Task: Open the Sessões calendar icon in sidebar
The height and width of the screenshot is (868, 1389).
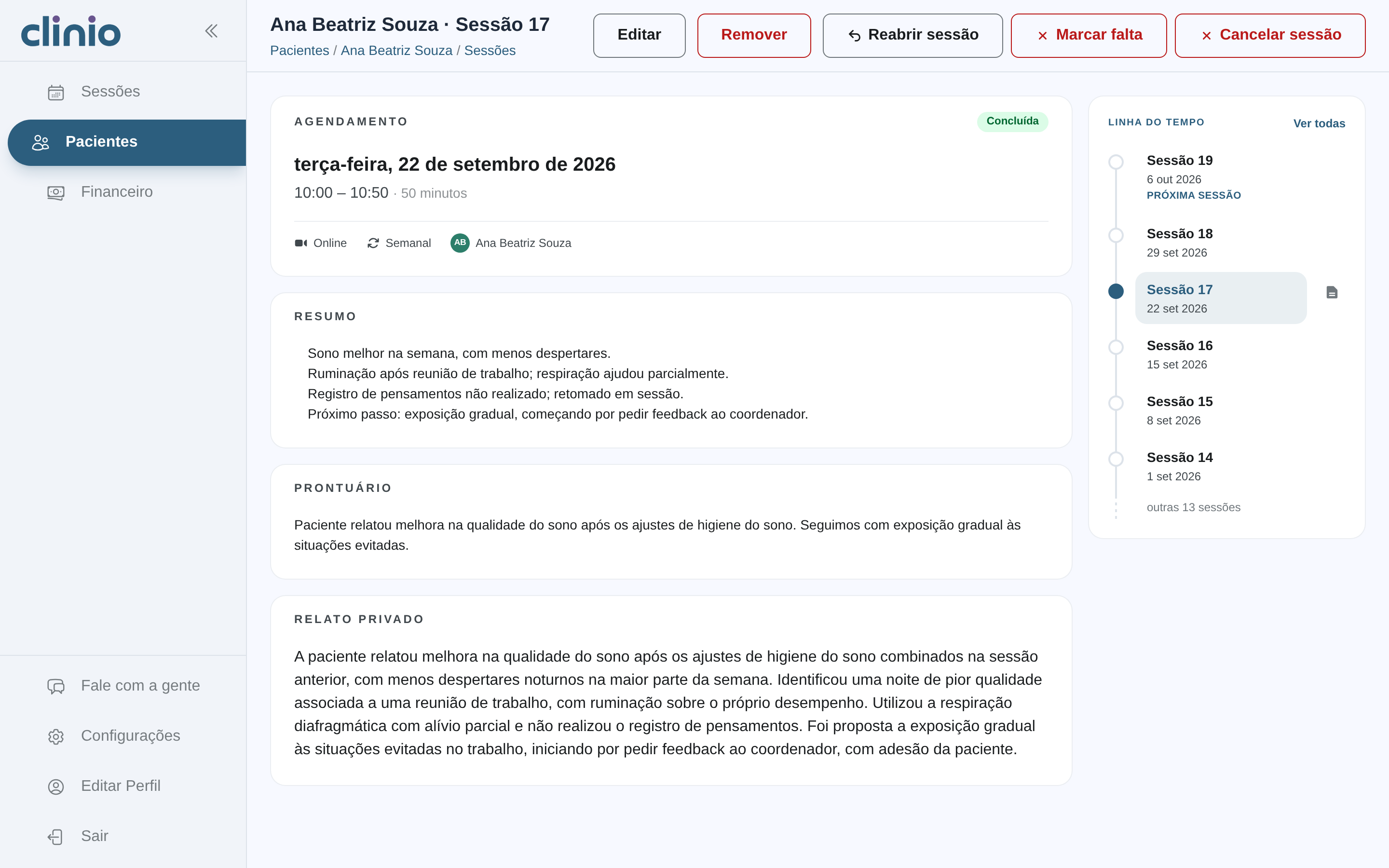Action: pyautogui.click(x=55, y=93)
